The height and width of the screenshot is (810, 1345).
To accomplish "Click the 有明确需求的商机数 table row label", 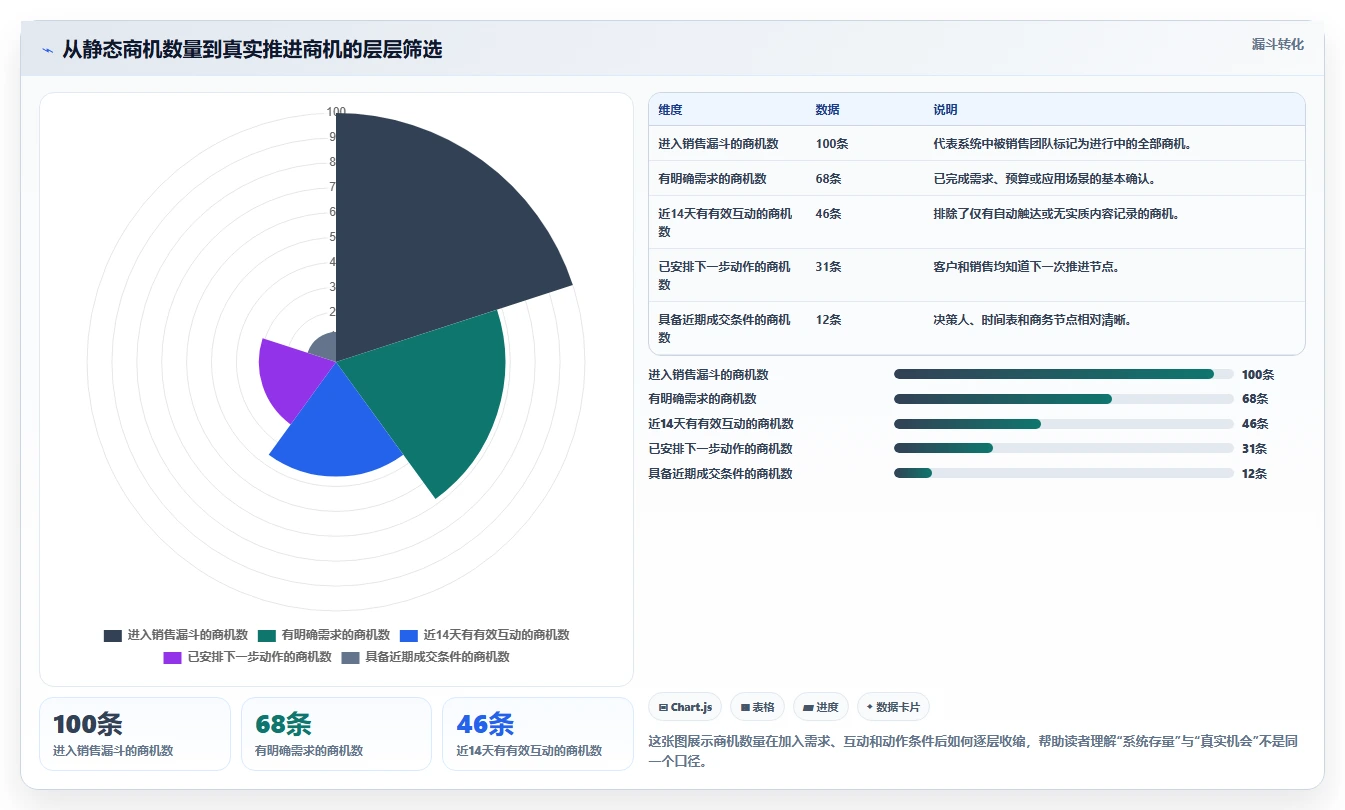I will tap(712, 179).
